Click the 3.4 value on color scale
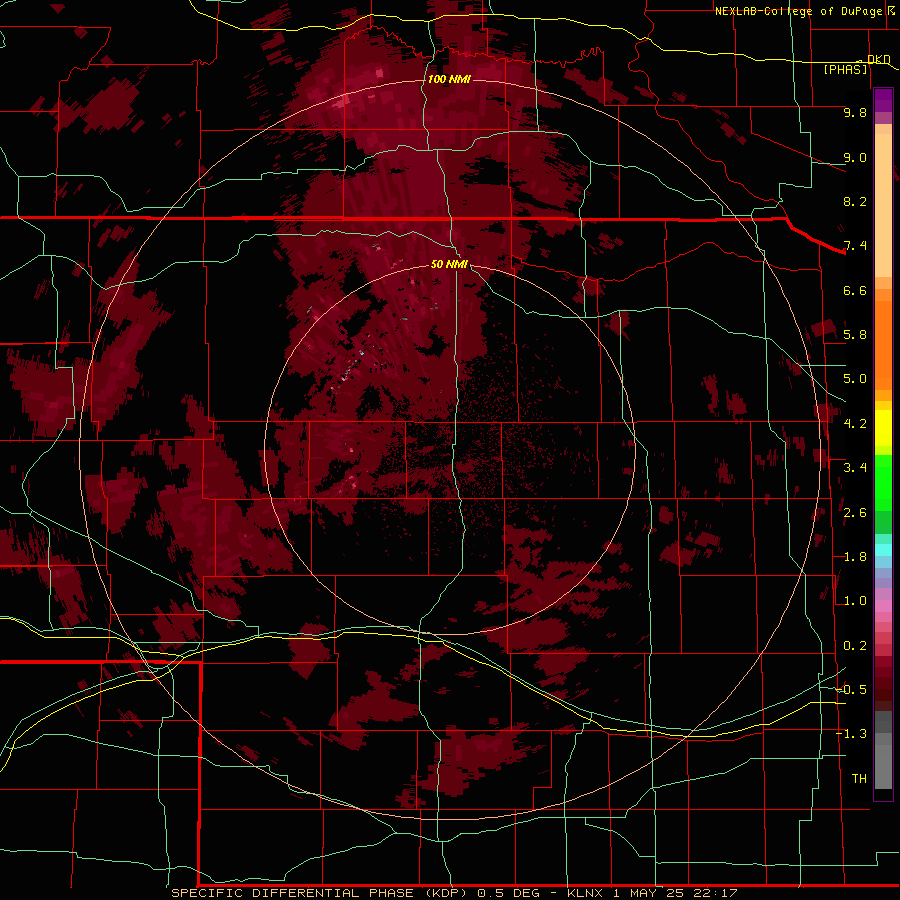The height and width of the screenshot is (900, 900). pos(855,468)
